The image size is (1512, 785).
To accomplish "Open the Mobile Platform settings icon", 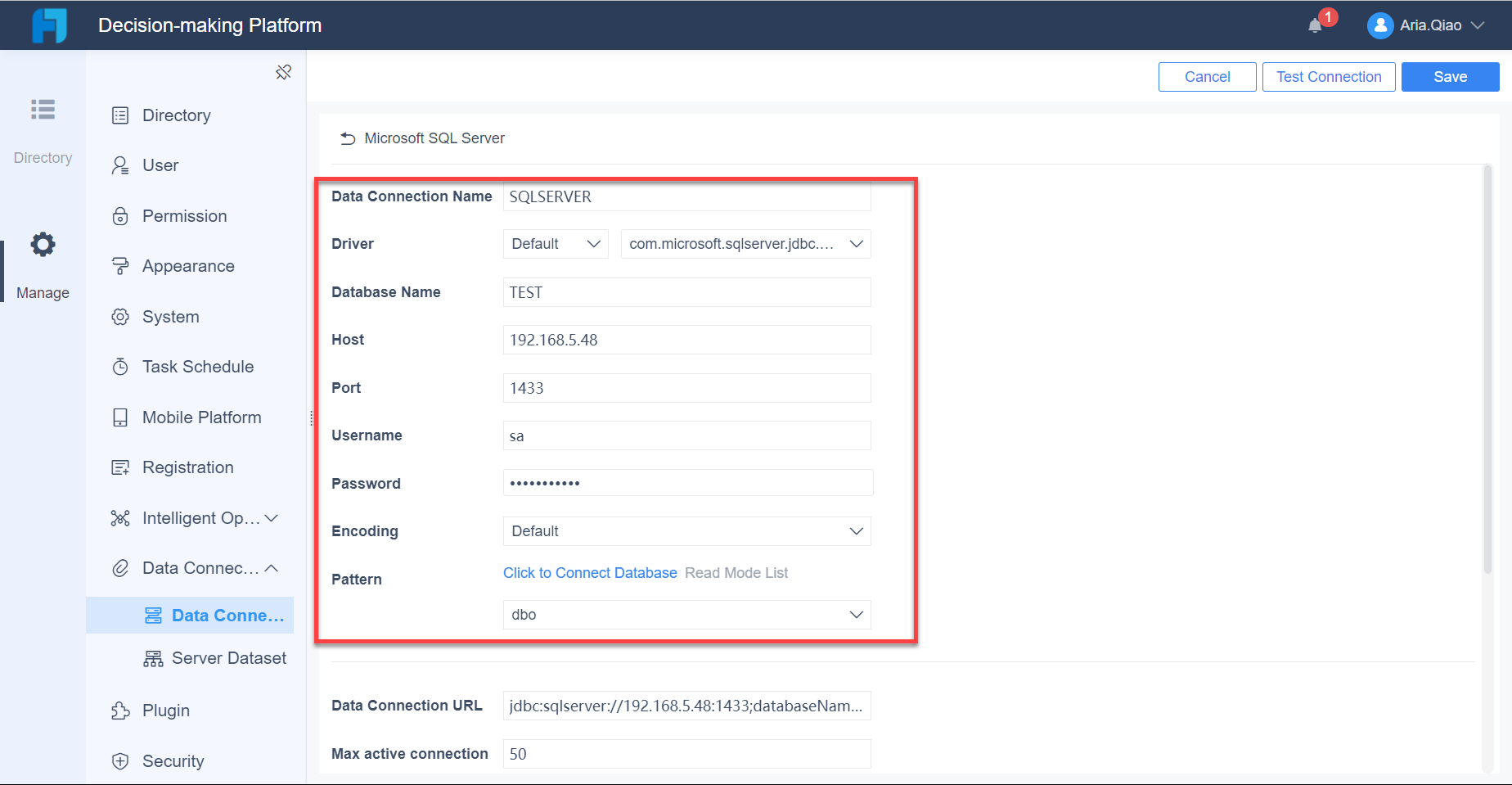I will point(119,417).
